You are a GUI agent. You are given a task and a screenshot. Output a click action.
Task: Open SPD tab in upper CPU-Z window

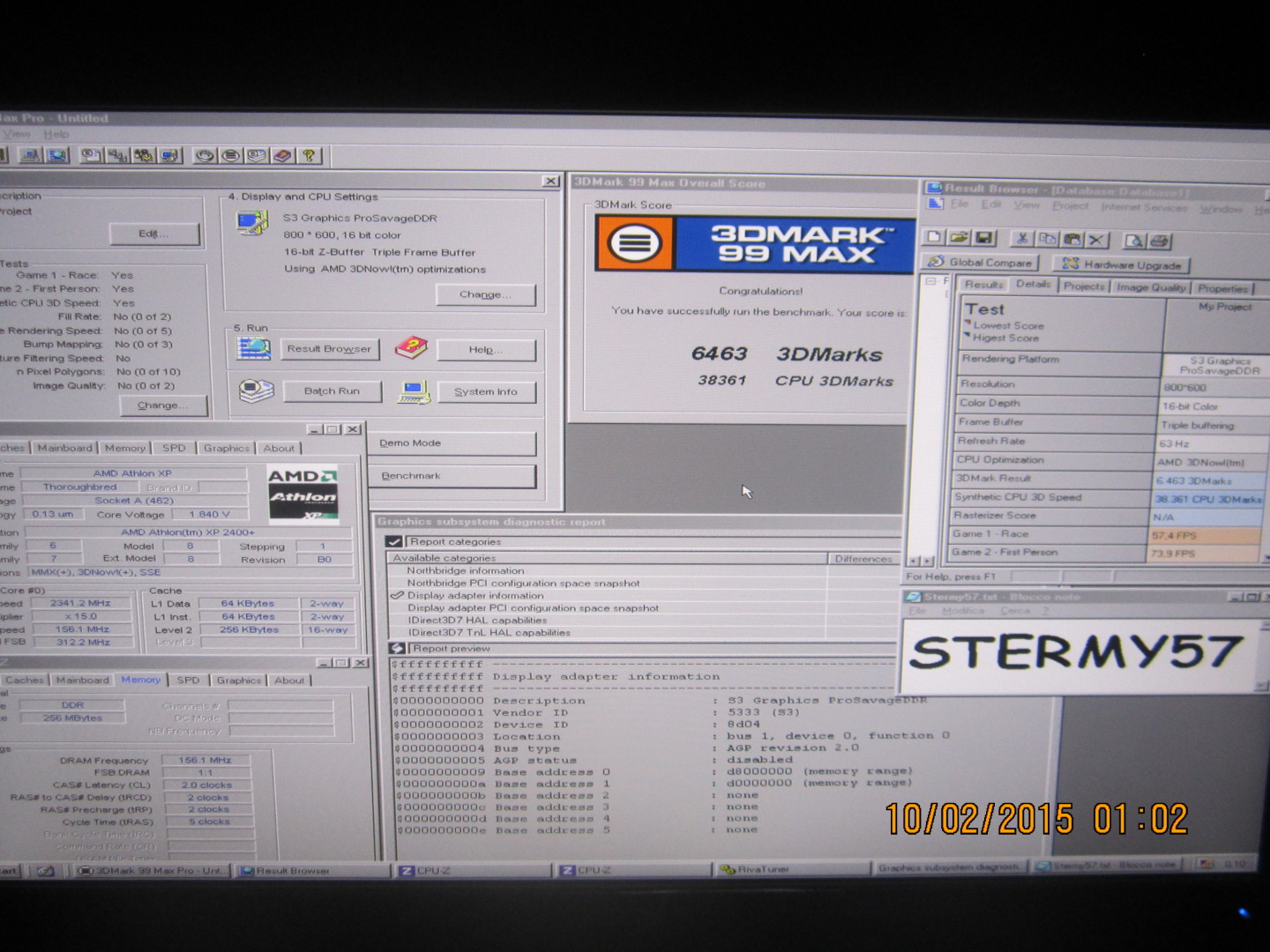click(x=174, y=448)
